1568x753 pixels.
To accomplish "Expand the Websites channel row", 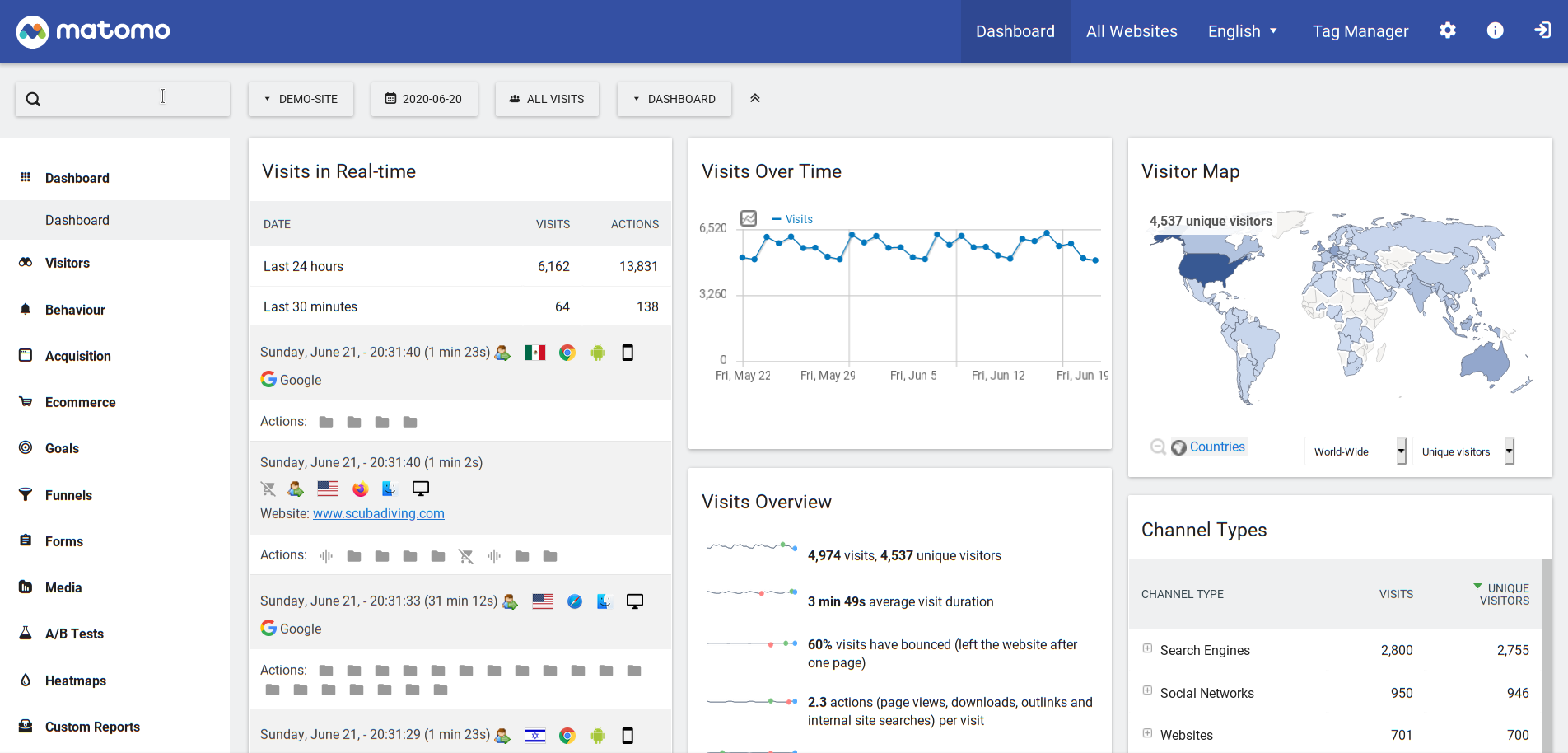I will pos(1147,732).
